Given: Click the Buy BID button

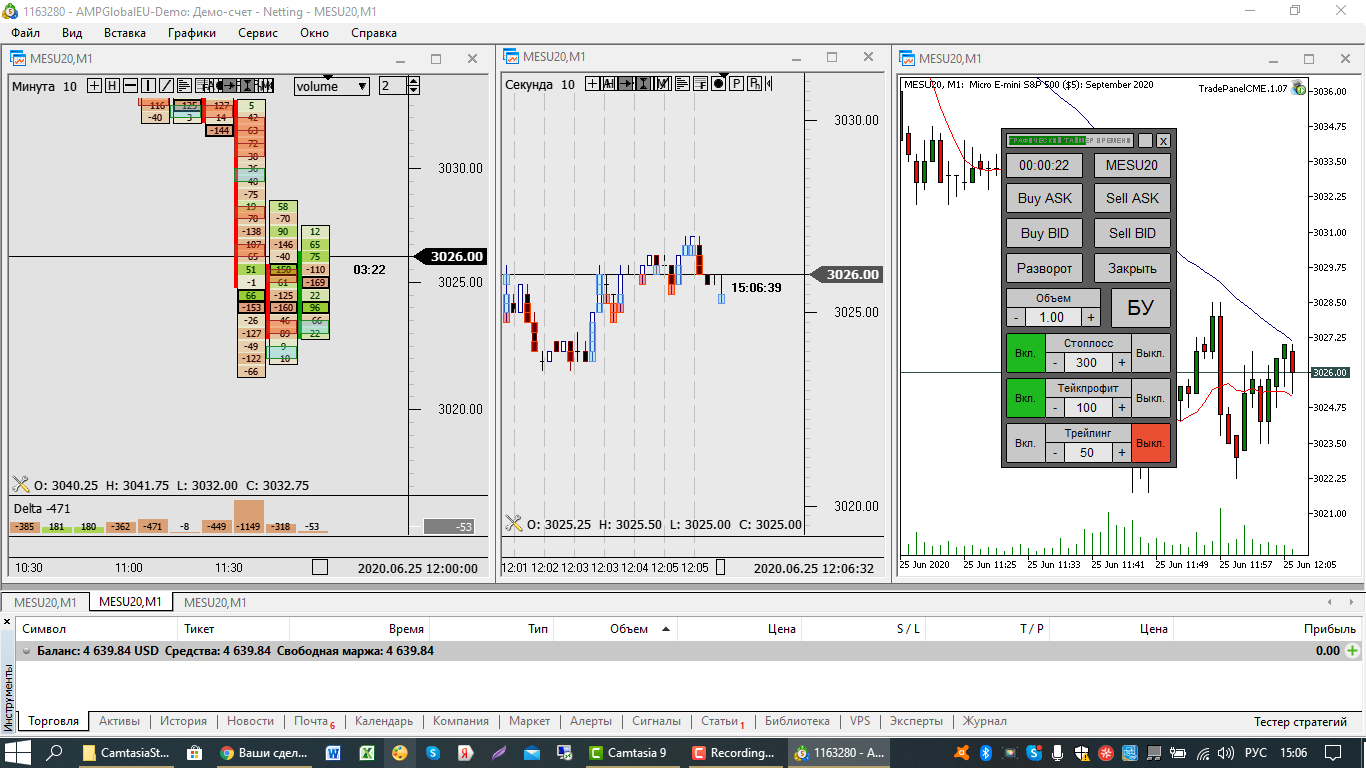Looking at the screenshot, I should pos(1044,233).
